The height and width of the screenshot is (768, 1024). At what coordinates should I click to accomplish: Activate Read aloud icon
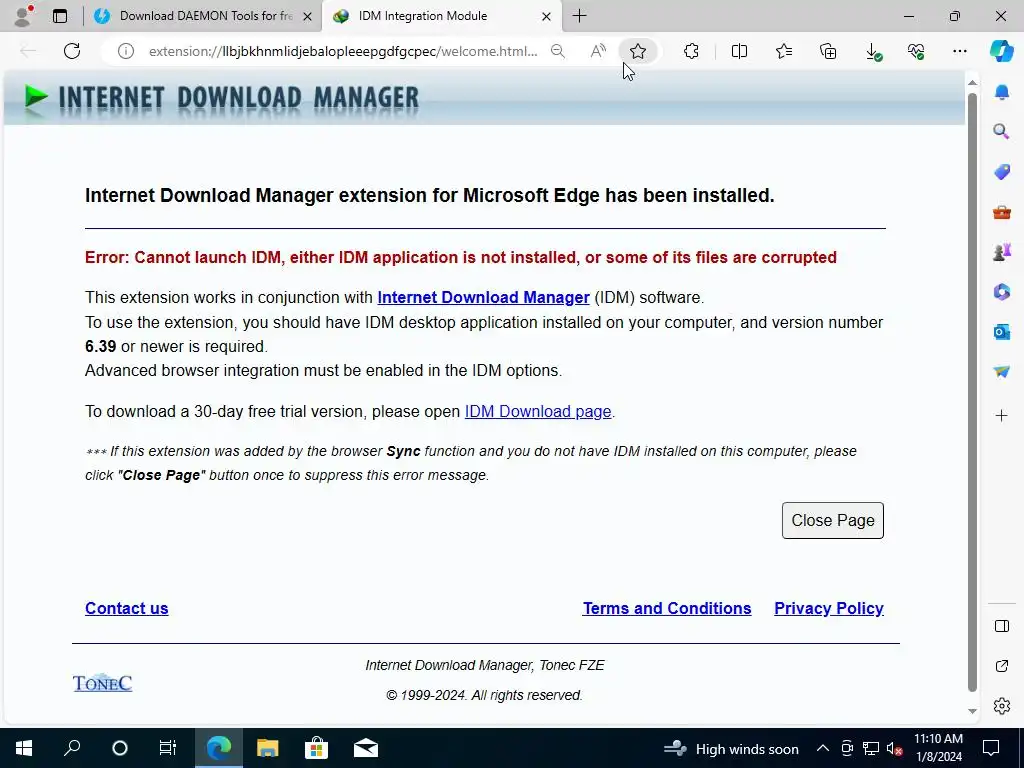point(598,51)
